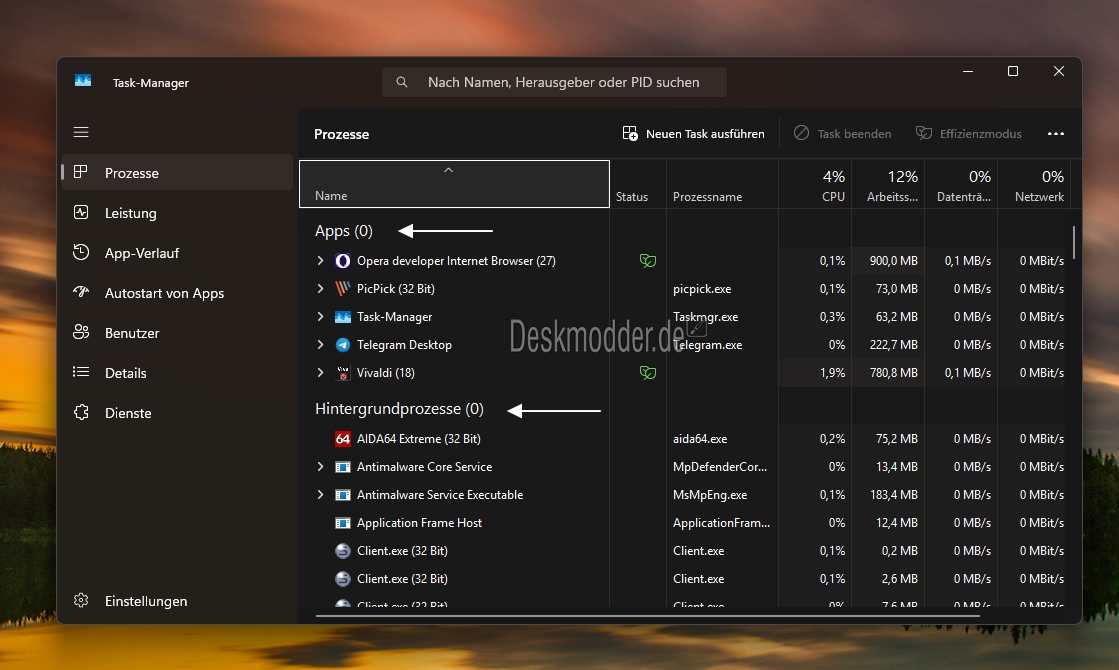This screenshot has width=1119, height=670.
Task: Open the hamburger navigation menu
Action: coord(81,132)
